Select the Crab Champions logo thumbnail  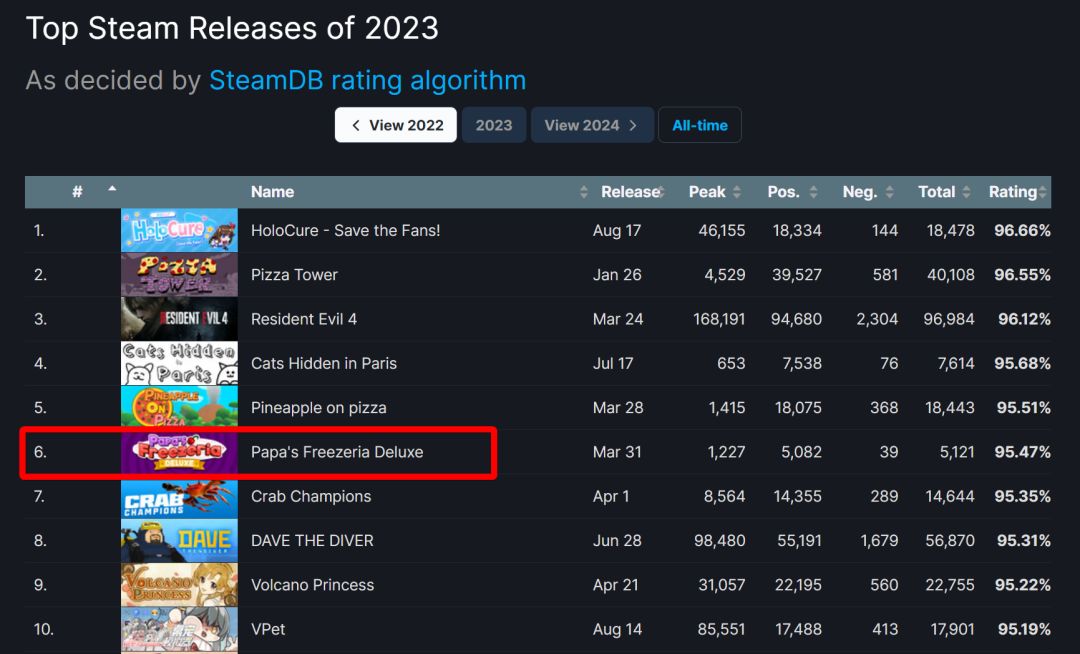(179, 497)
